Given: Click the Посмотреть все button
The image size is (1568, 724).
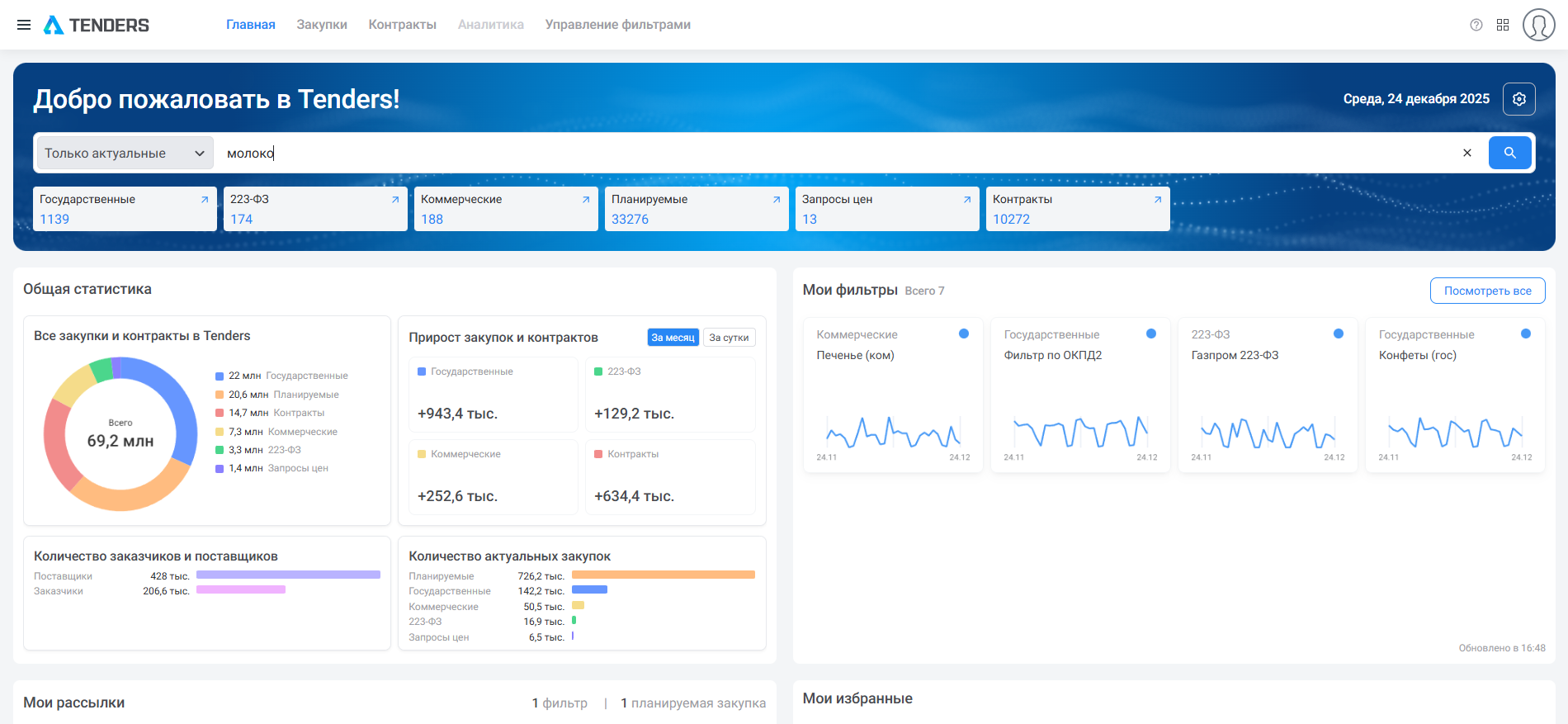Looking at the screenshot, I should (1487, 291).
